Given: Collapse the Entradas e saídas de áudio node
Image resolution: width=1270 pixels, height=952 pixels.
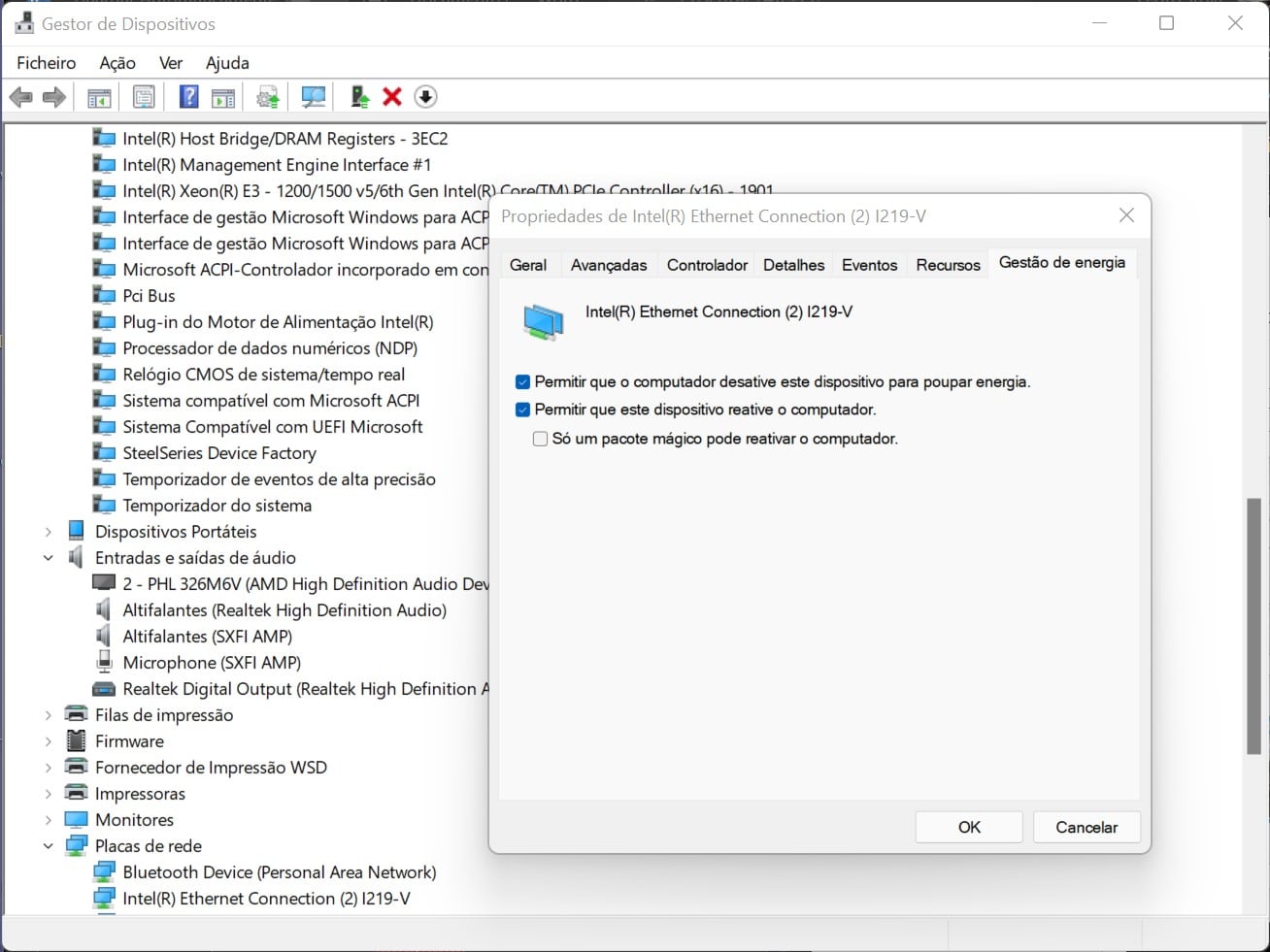Looking at the screenshot, I should click(x=48, y=558).
